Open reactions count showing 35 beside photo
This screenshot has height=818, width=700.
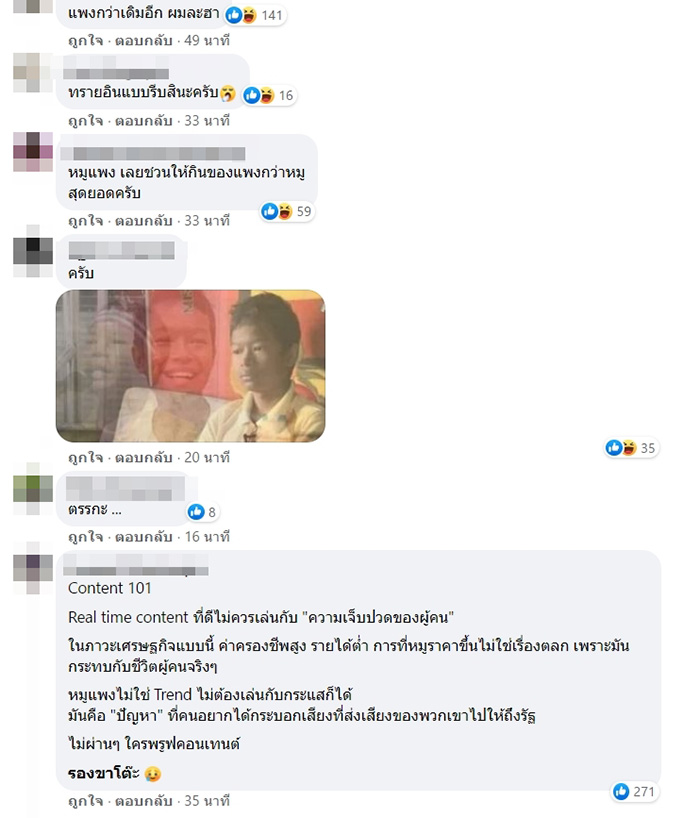click(631, 448)
